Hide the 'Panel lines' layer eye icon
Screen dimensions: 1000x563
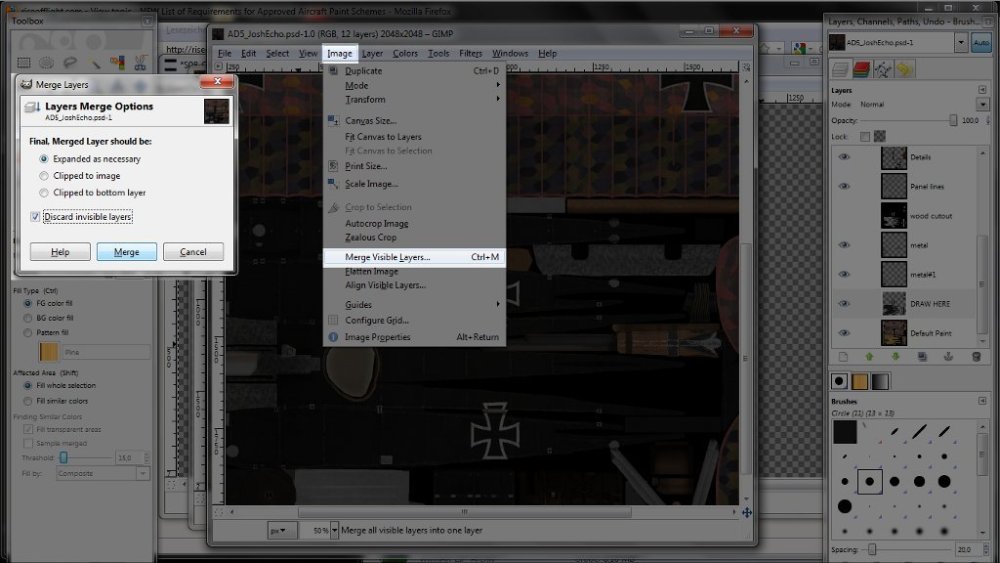tap(844, 186)
